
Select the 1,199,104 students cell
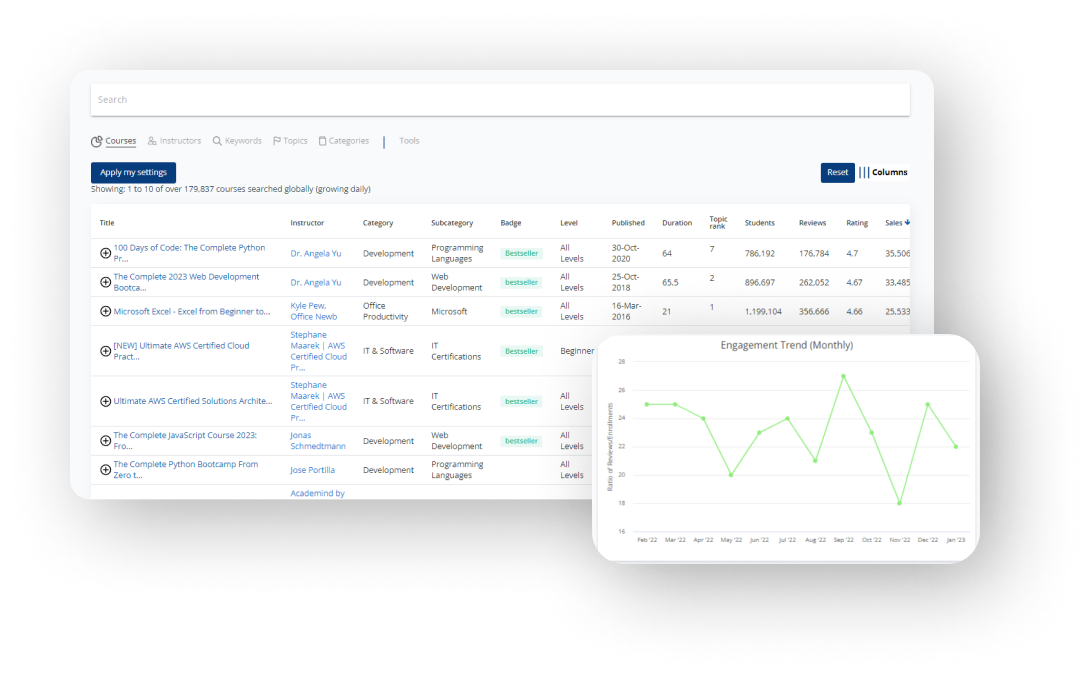[x=763, y=312]
